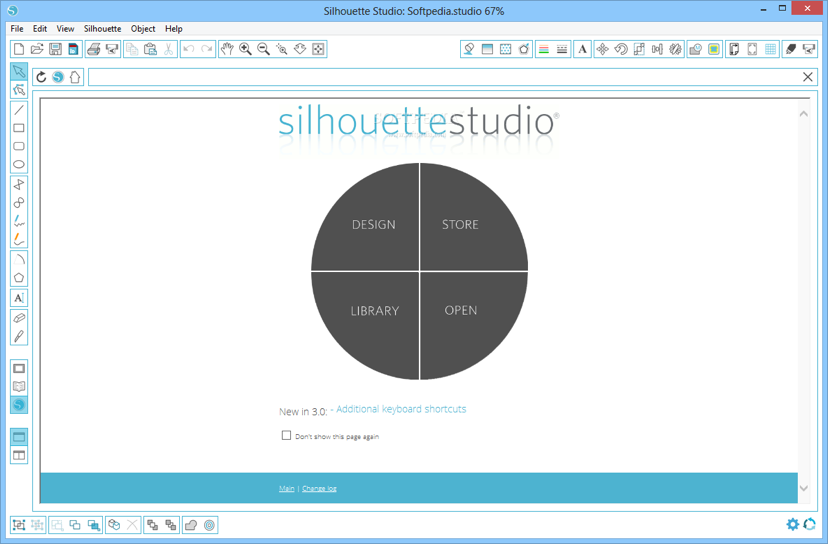The height and width of the screenshot is (544, 828).
Task: Open the Line Color panel icon
Action: [x=543, y=49]
